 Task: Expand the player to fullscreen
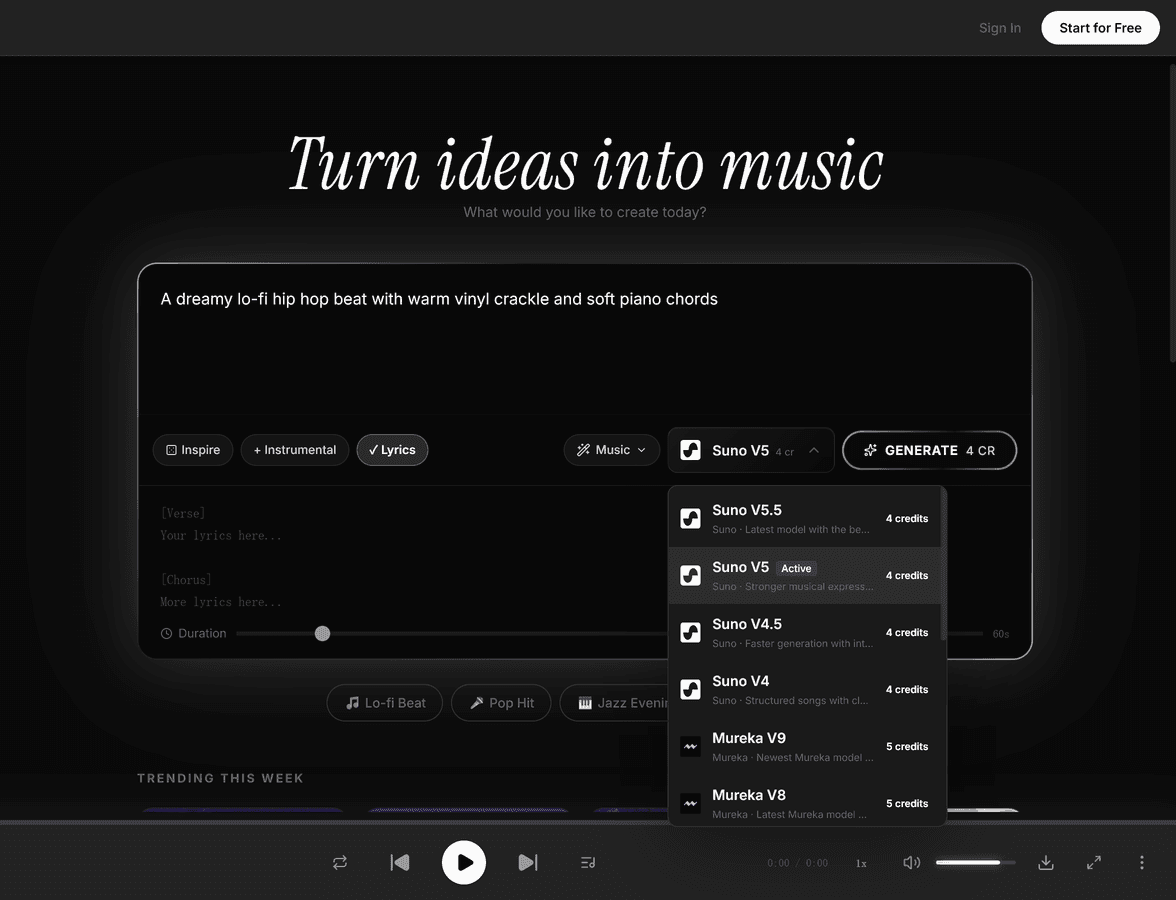point(1094,862)
